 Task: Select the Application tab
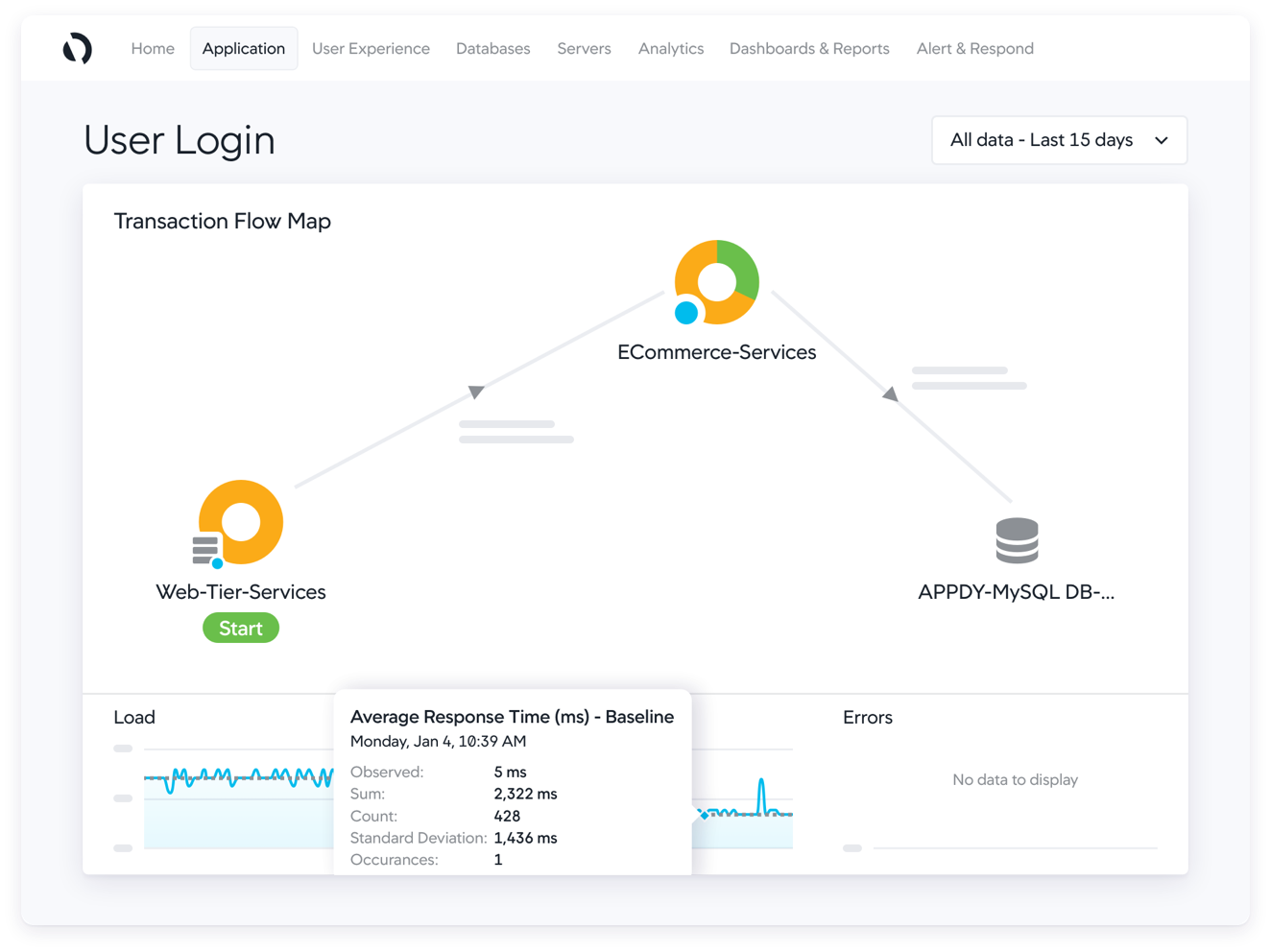(244, 48)
